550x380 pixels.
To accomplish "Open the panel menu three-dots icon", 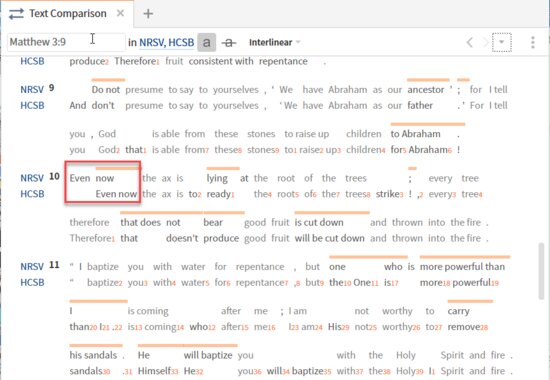I will point(532,42).
